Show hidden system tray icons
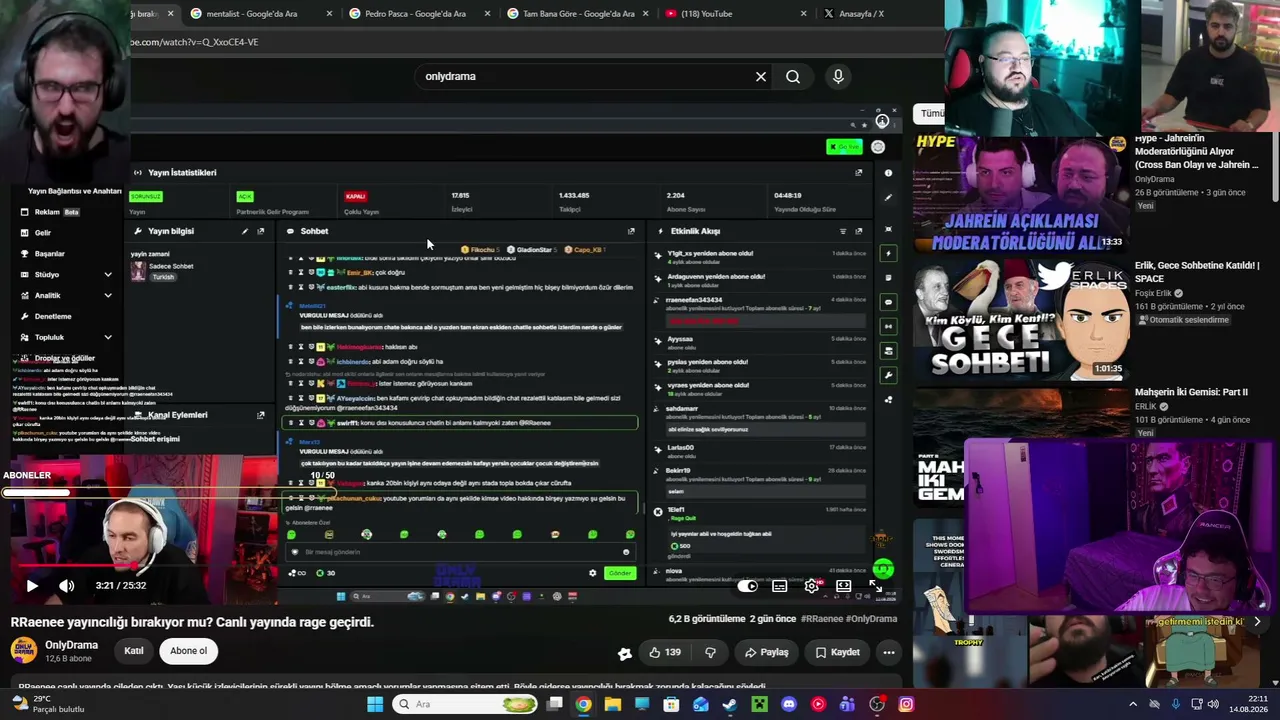 click(x=1133, y=704)
